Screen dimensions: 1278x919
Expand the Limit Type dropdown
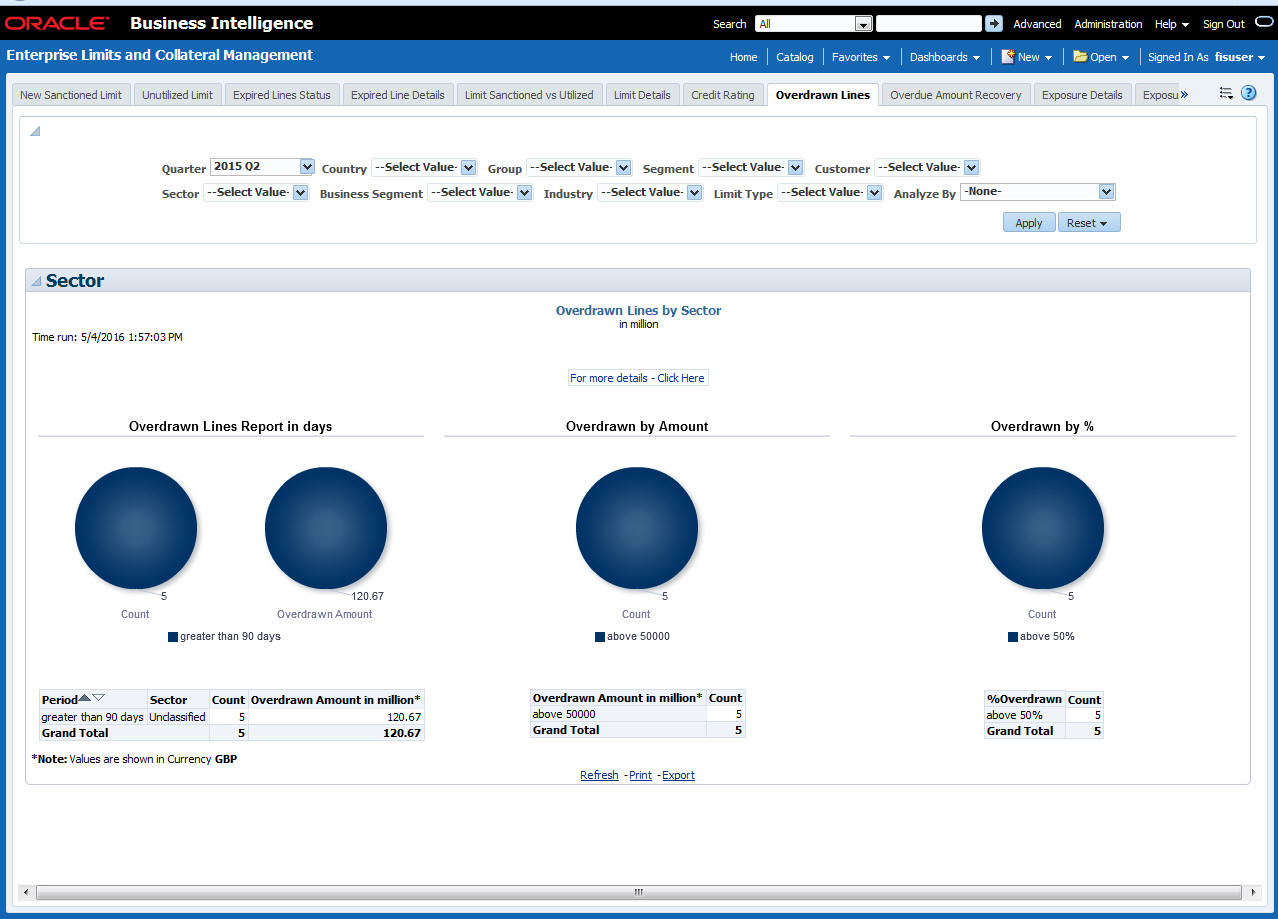874,193
